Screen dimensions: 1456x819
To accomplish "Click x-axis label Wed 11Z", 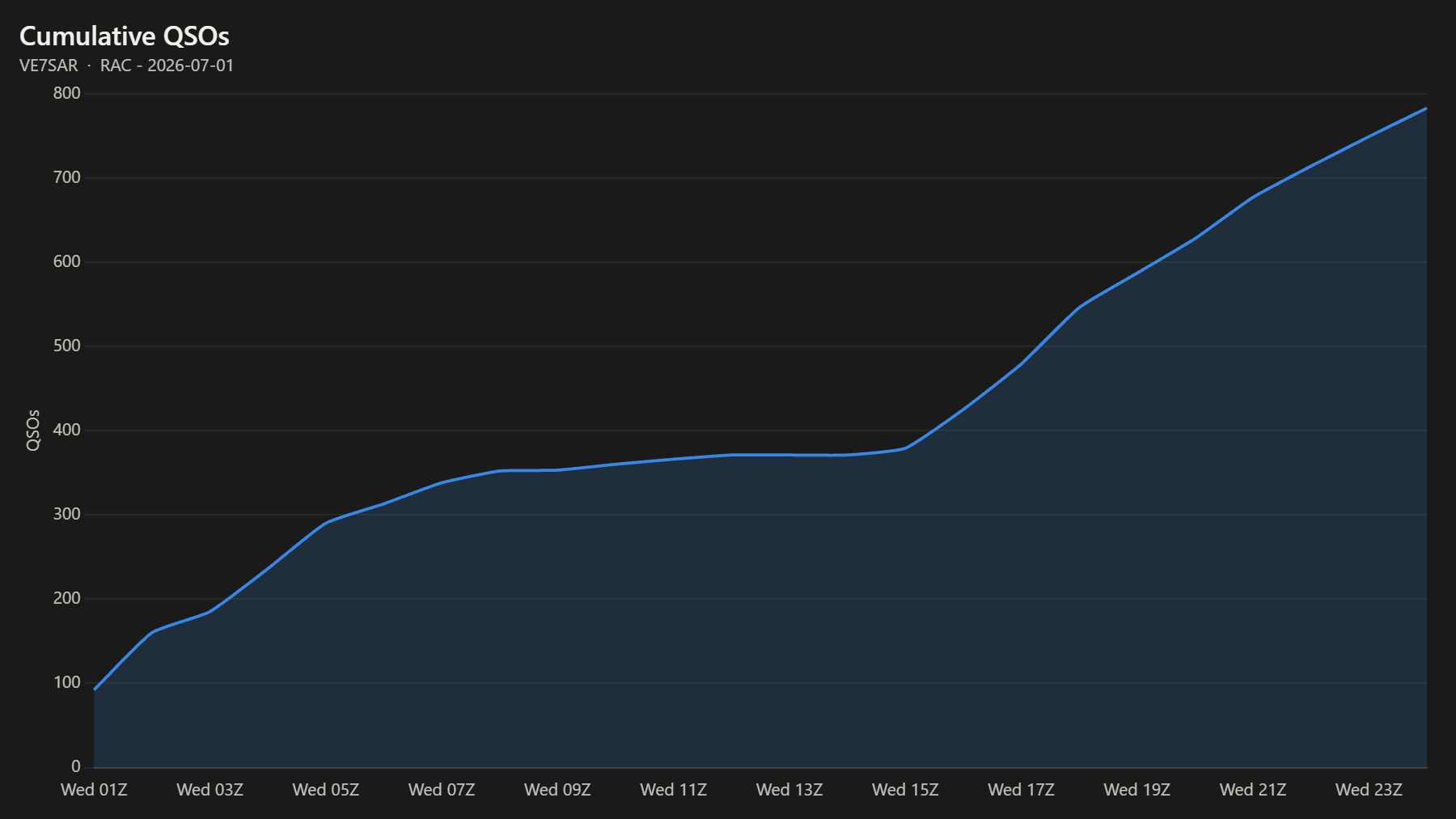I will pyautogui.click(x=674, y=790).
